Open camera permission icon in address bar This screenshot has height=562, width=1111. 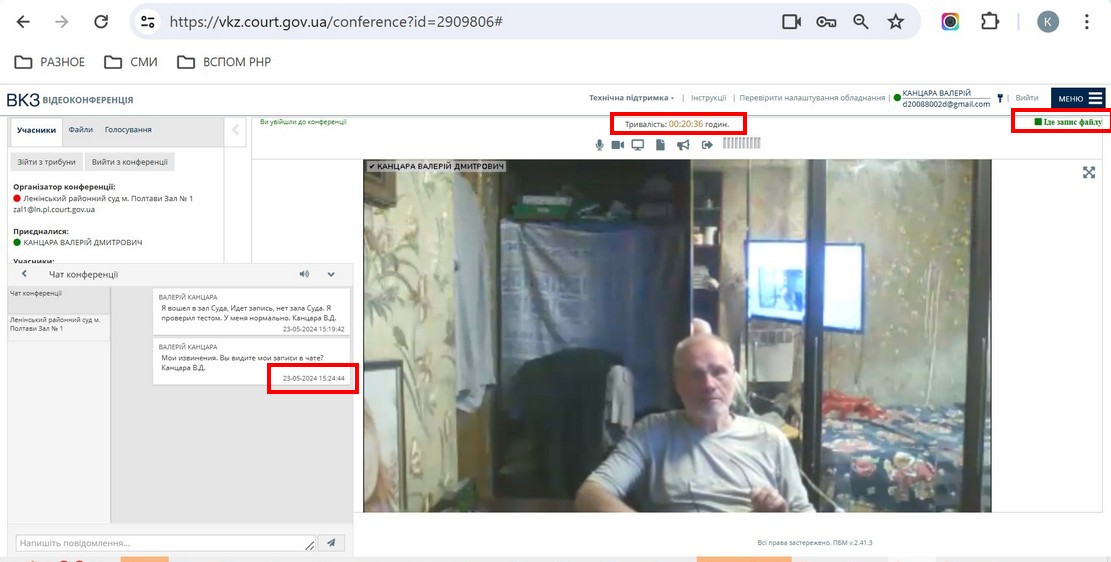(x=791, y=21)
